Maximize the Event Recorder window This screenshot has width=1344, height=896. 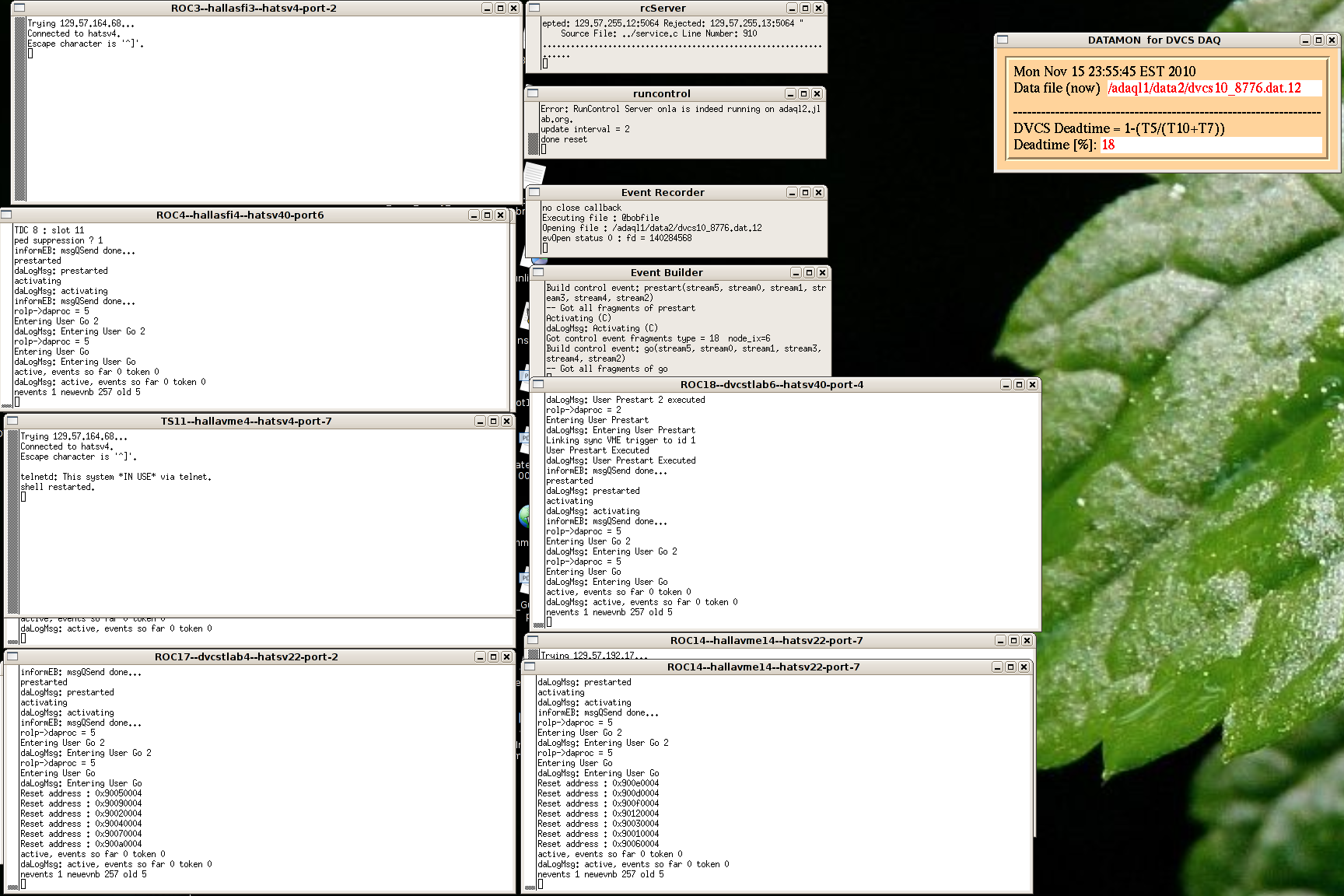click(x=805, y=192)
